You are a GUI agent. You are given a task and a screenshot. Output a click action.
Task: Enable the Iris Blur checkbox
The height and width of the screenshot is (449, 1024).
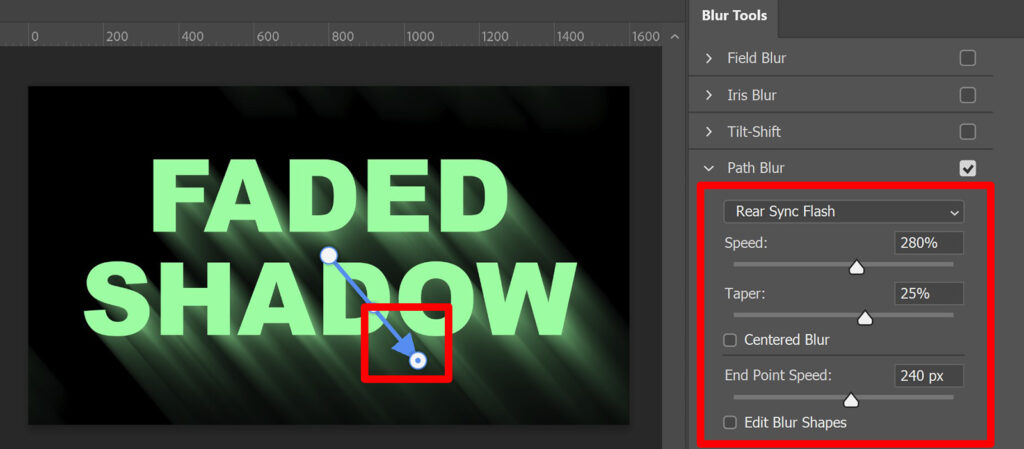coord(967,95)
